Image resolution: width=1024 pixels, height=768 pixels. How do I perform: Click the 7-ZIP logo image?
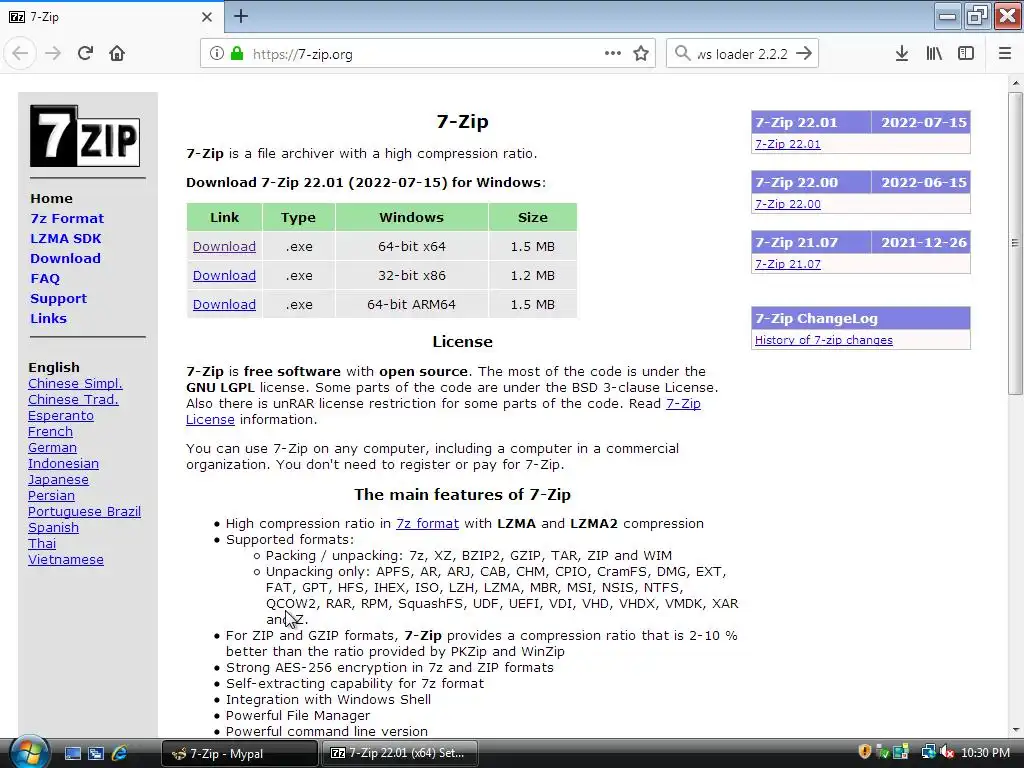(85, 136)
